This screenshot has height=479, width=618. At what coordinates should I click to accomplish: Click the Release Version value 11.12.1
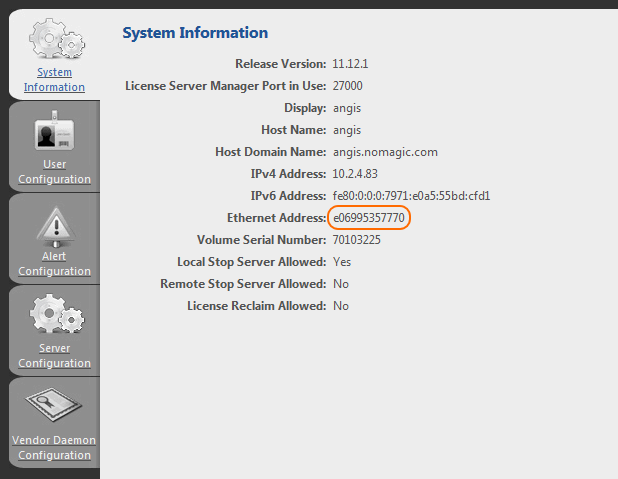[x=351, y=64]
